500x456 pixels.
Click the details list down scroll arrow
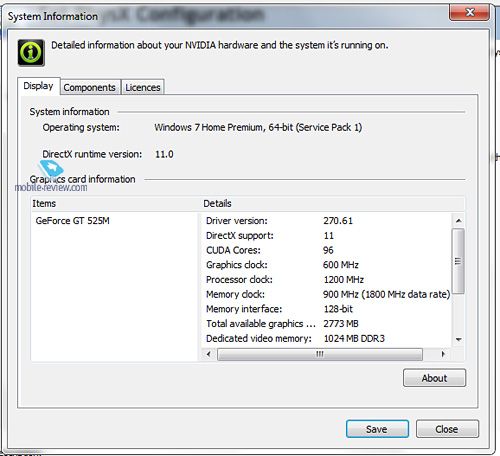point(459,339)
